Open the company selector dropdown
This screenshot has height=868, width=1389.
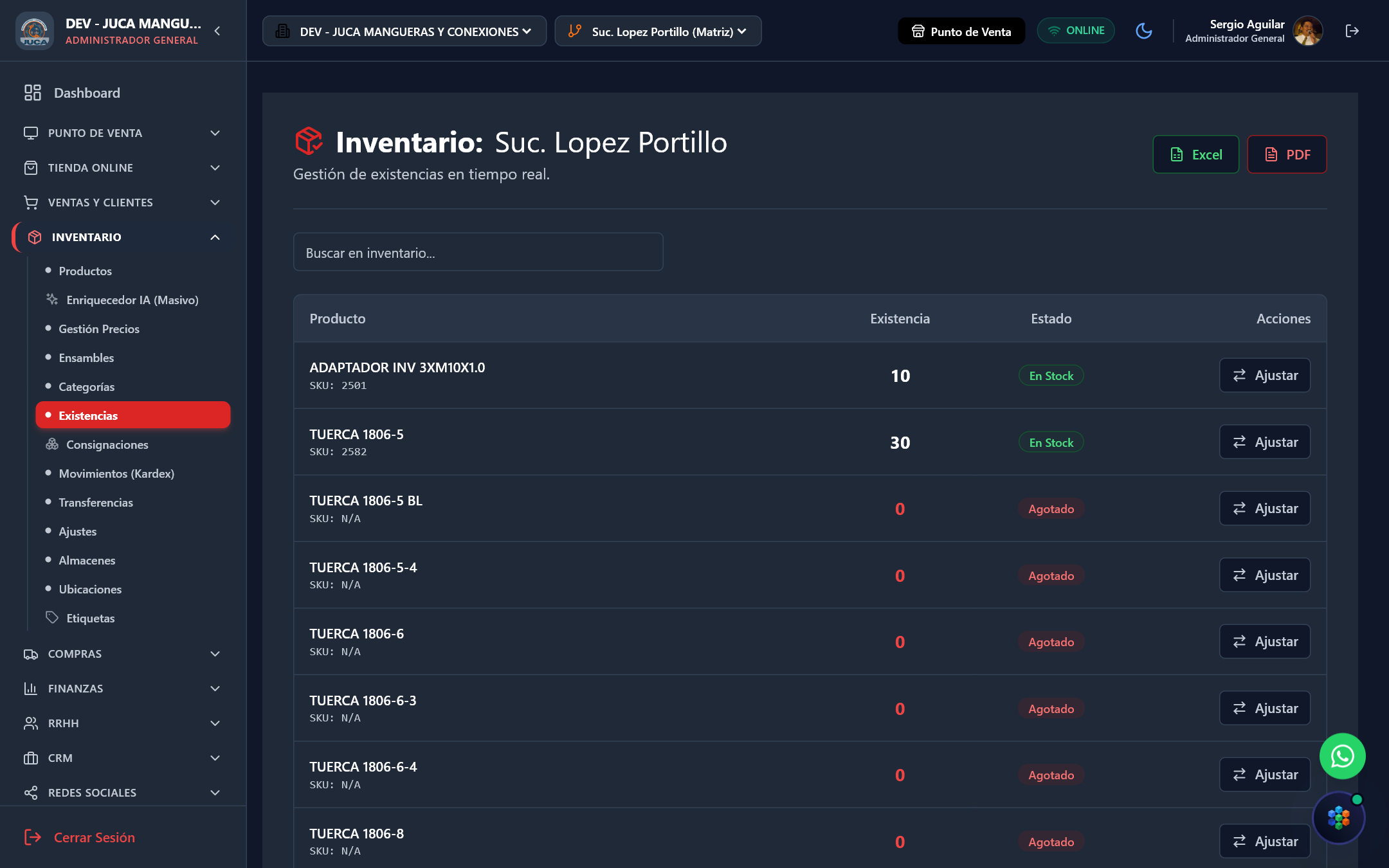(x=404, y=31)
